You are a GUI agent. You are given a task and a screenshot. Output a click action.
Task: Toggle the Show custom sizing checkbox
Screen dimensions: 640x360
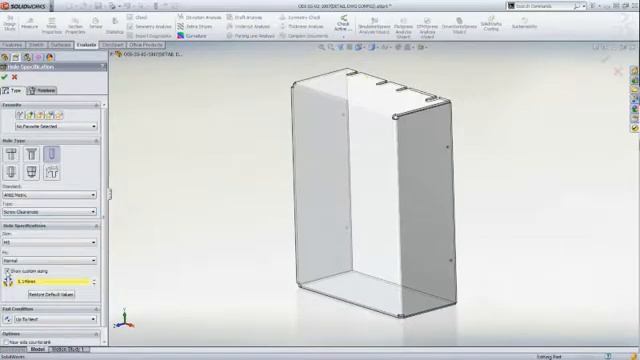pyautogui.click(x=7, y=271)
